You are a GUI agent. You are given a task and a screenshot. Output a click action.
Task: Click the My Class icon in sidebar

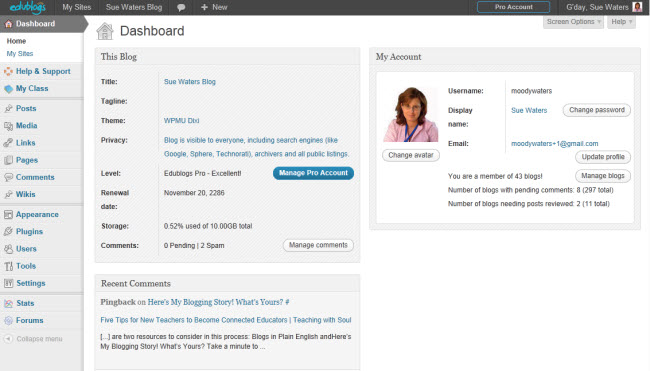[x=8, y=89]
